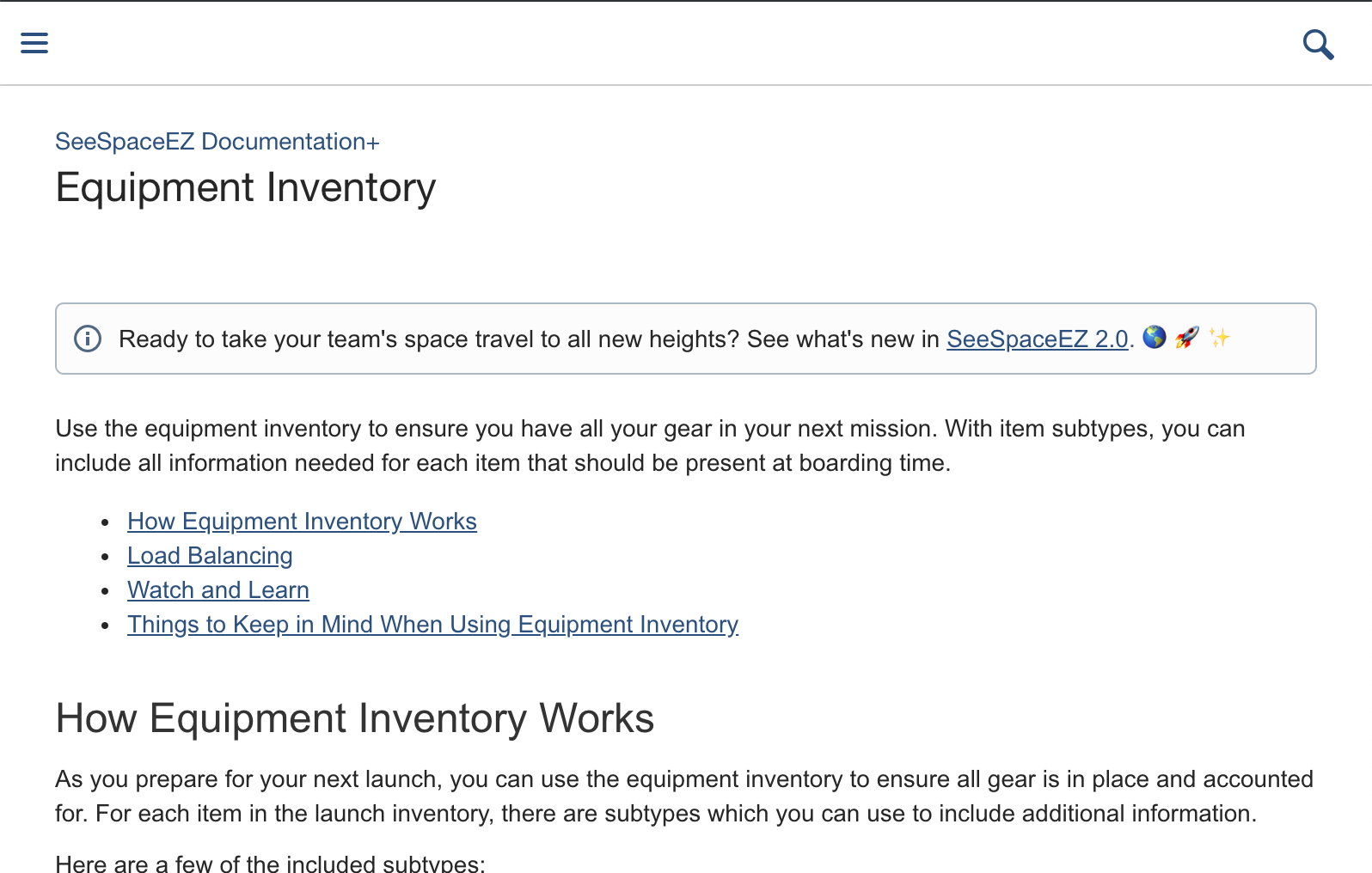Click the bullet beside Watch and Learn
This screenshot has height=873, width=1372.
click(x=105, y=591)
